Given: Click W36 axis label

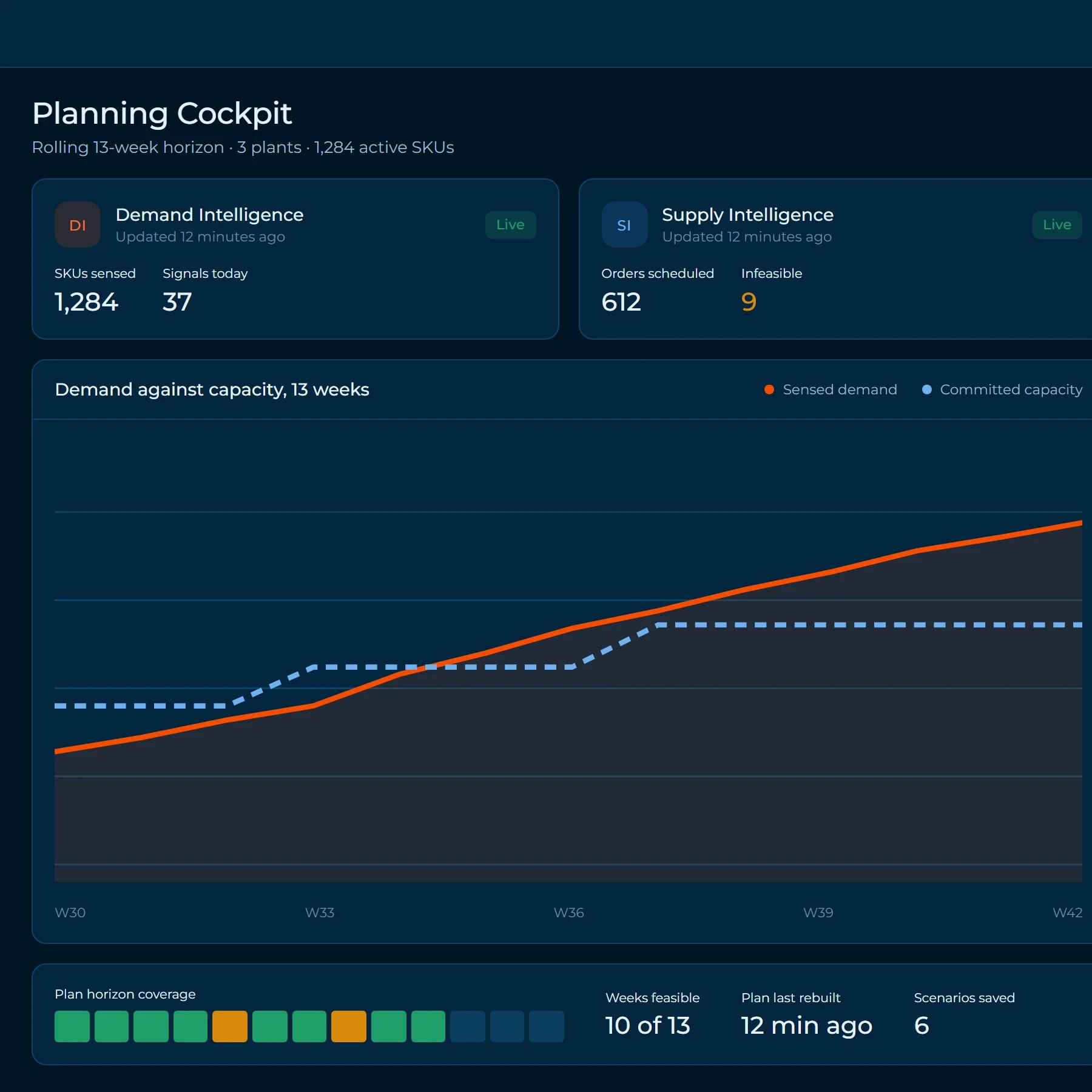Looking at the screenshot, I should pyautogui.click(x=569, y=912).
